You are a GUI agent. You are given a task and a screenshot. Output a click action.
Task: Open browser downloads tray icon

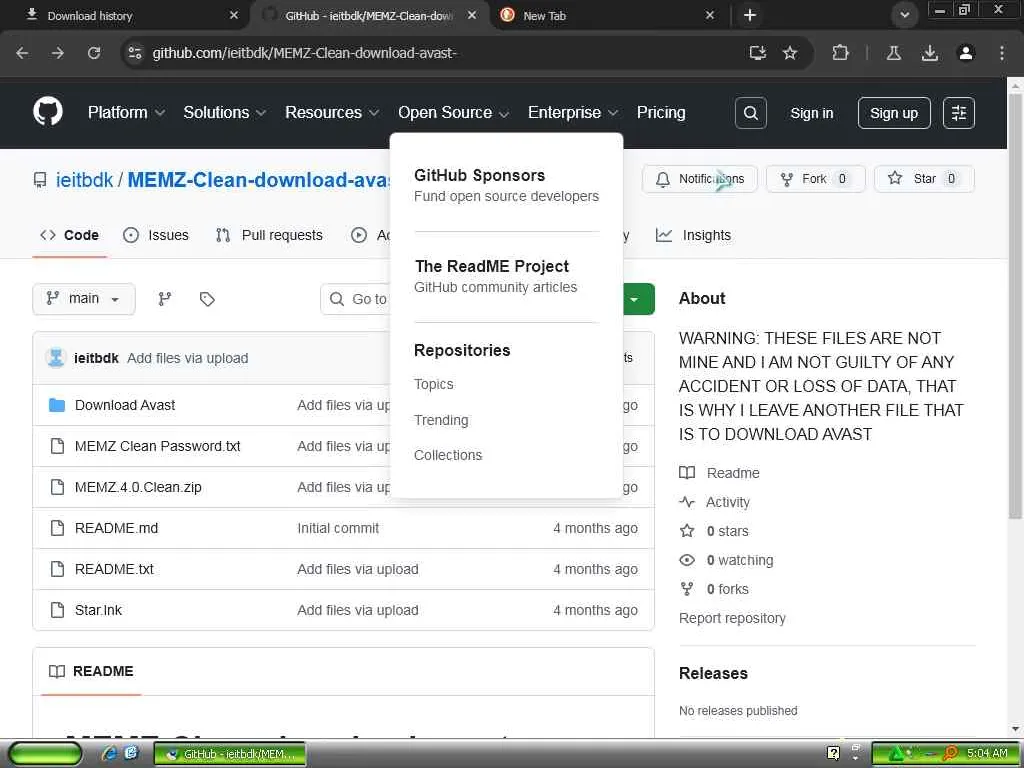(929, 53)
